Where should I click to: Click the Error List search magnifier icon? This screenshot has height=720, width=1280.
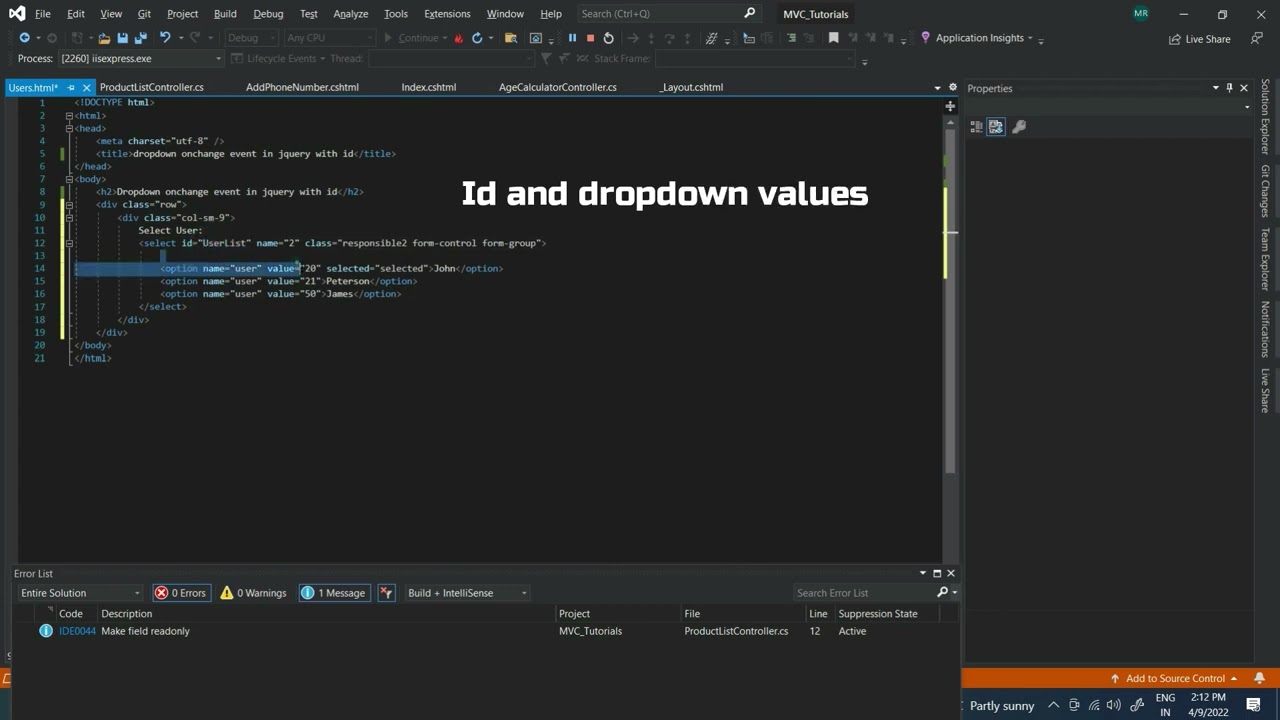[x=942, y=593]
